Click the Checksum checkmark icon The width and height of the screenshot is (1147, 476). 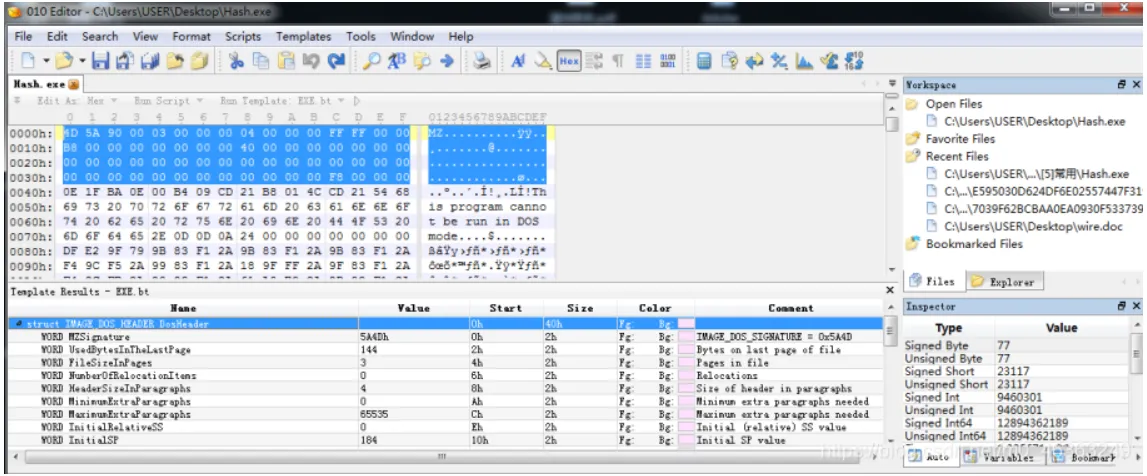click(829, 61)
